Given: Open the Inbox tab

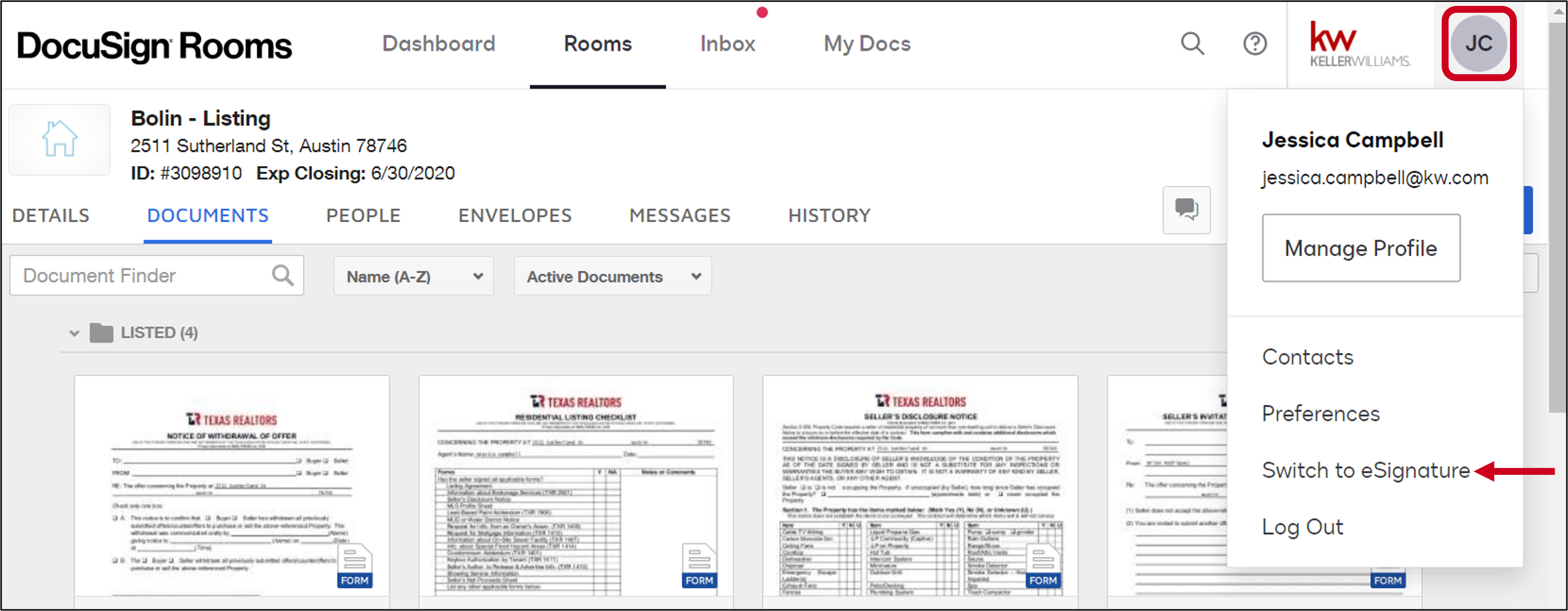Looking at the screenshot, I should (727, 44).
